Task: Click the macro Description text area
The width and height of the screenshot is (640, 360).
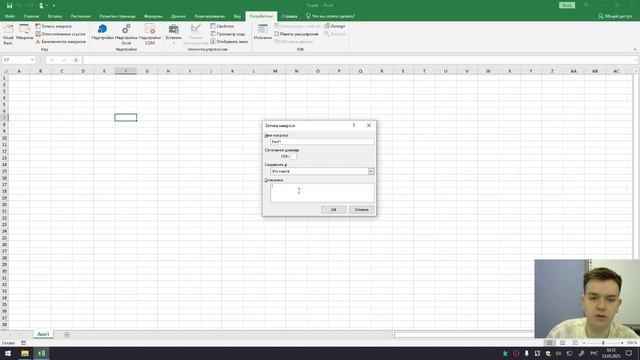Action: pos(322,193)
